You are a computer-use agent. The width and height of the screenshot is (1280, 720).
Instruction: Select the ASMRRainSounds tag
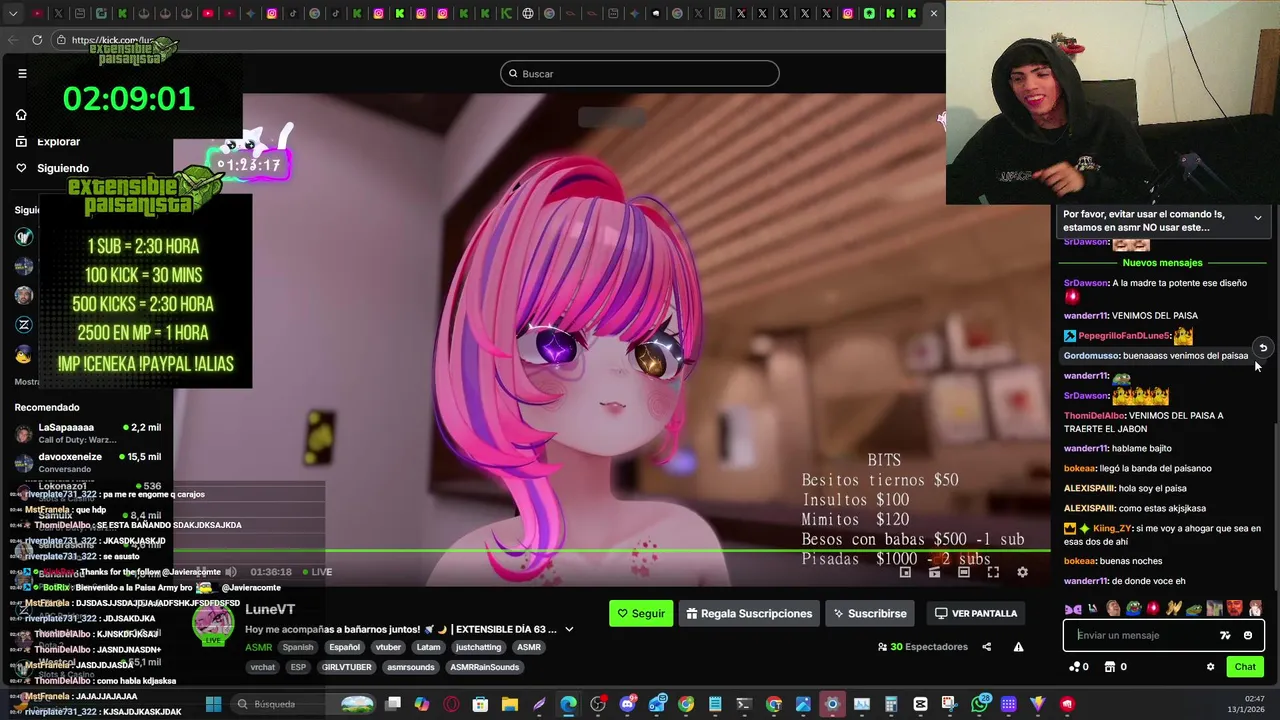[484, 667]
